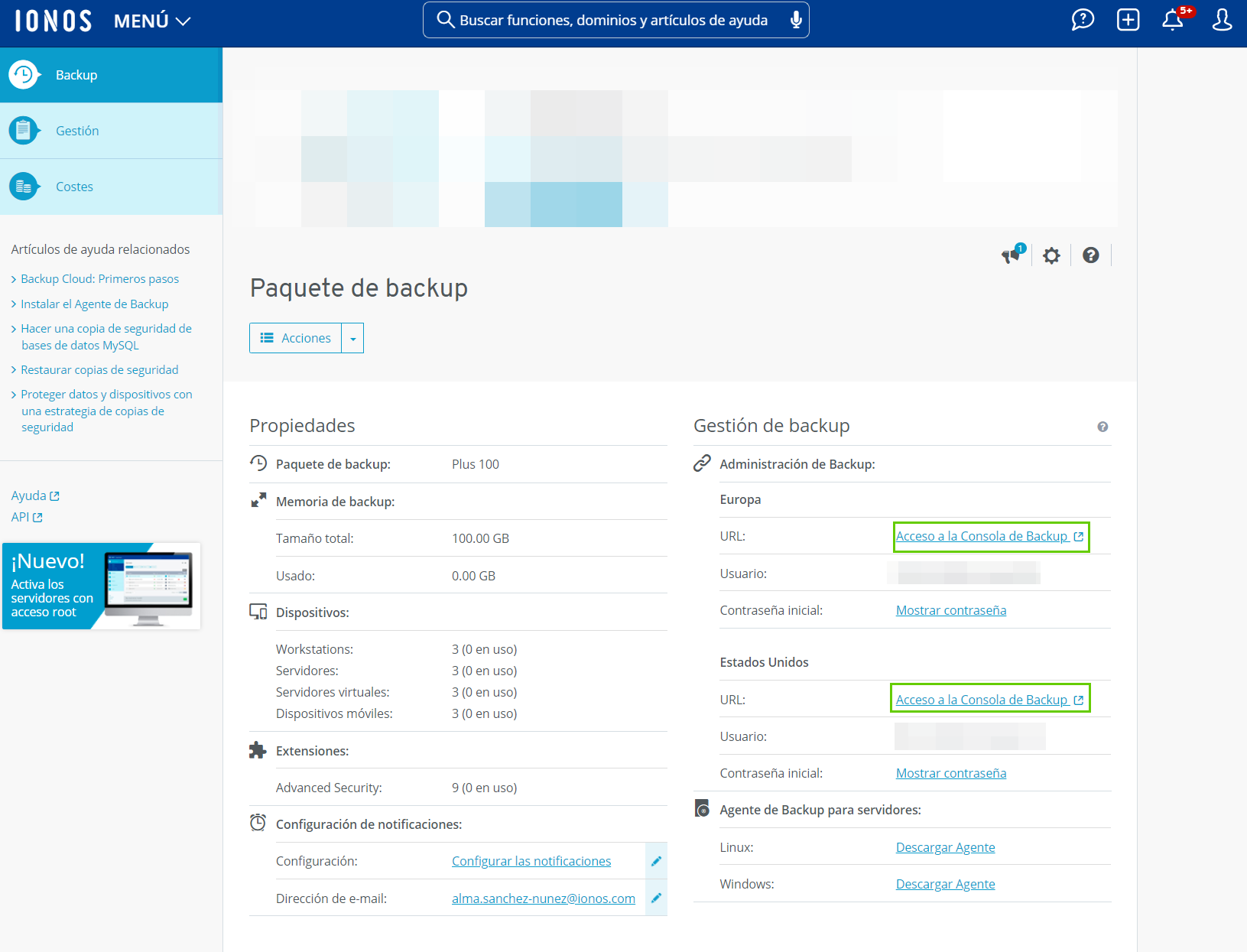This screenshot has width=1247, height=952.
Task: Open the notifications bell icon
Action: tap(1173, 20)
